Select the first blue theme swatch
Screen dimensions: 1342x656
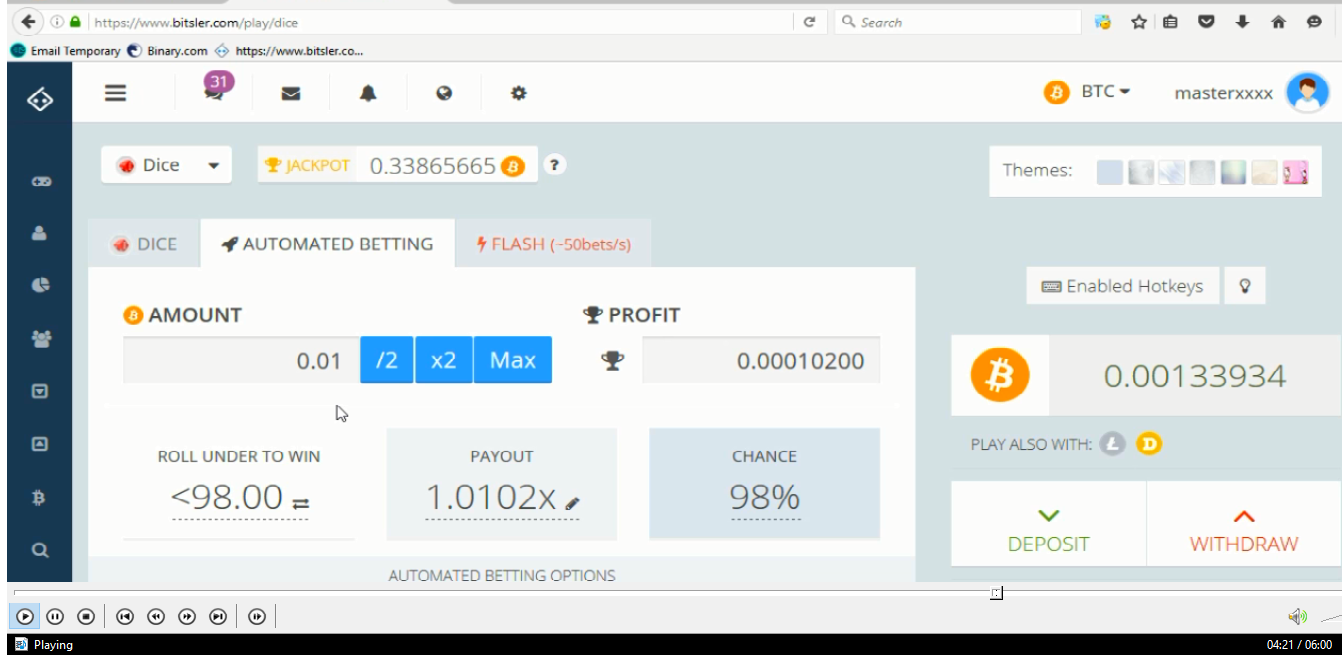(x=1109, y=172)
